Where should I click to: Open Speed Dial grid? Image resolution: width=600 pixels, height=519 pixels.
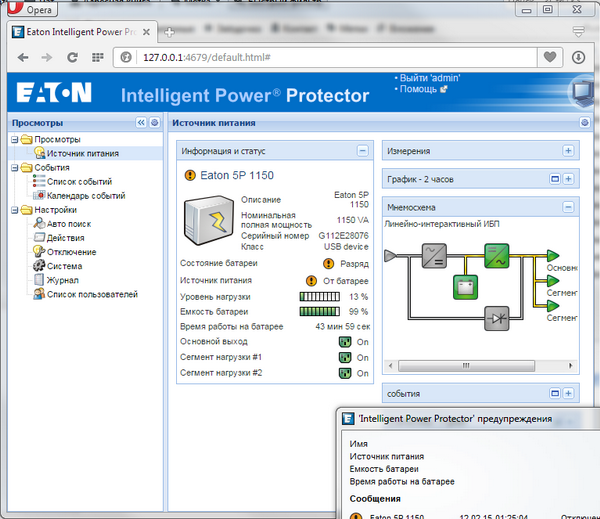click(98, 57)
